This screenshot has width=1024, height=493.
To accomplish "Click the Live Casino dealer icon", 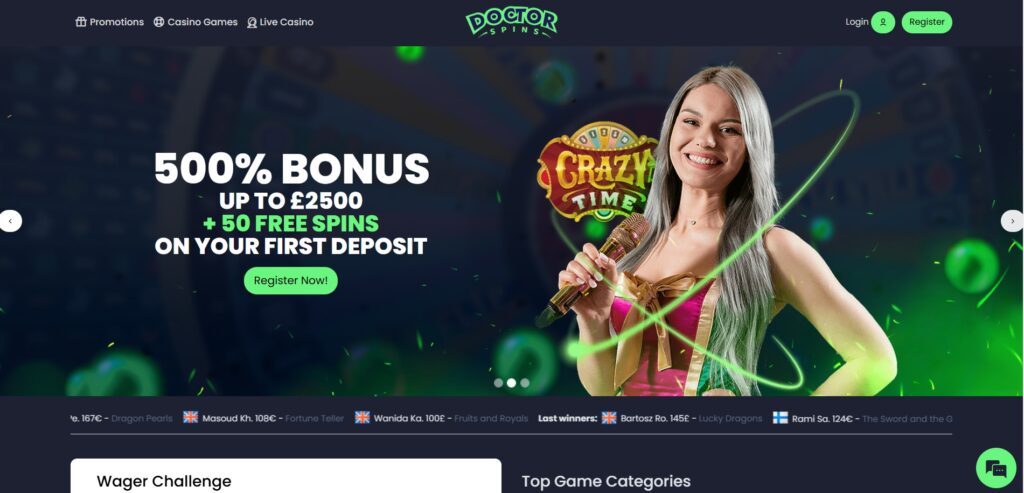I will (x=252, y=22).
